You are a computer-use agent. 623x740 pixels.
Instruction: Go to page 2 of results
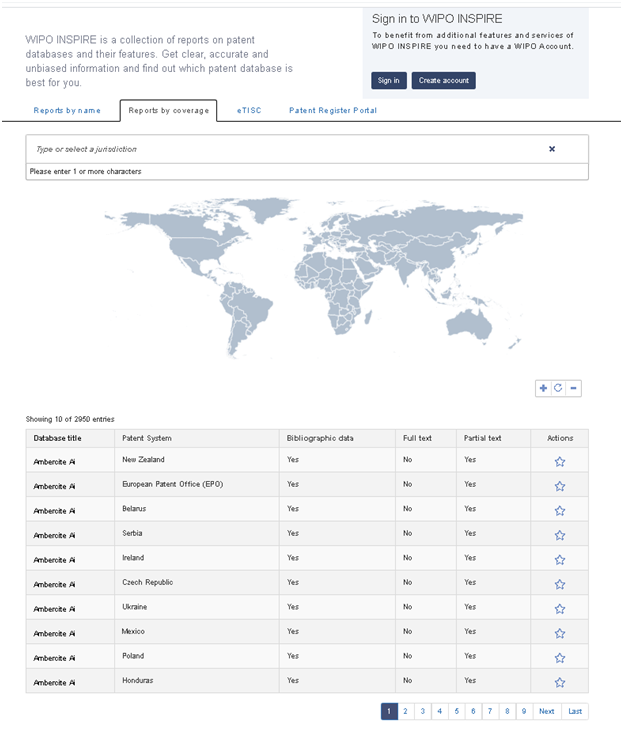tap(405, 711)
